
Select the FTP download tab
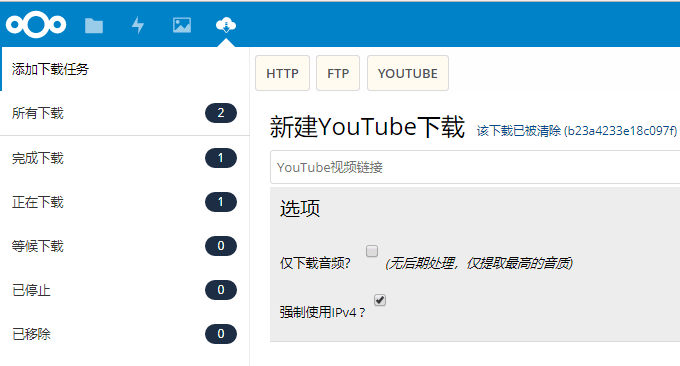pos(338,73)
